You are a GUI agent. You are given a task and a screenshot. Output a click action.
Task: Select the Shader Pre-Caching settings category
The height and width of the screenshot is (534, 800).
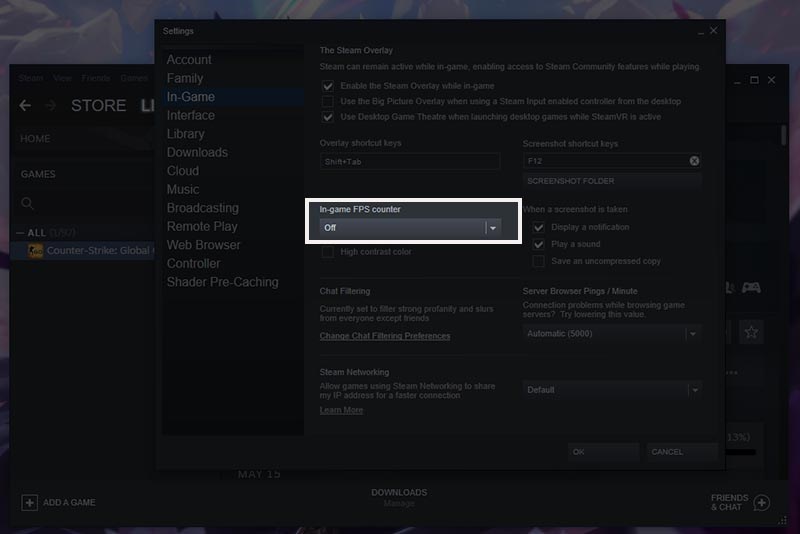coord(222,282)
